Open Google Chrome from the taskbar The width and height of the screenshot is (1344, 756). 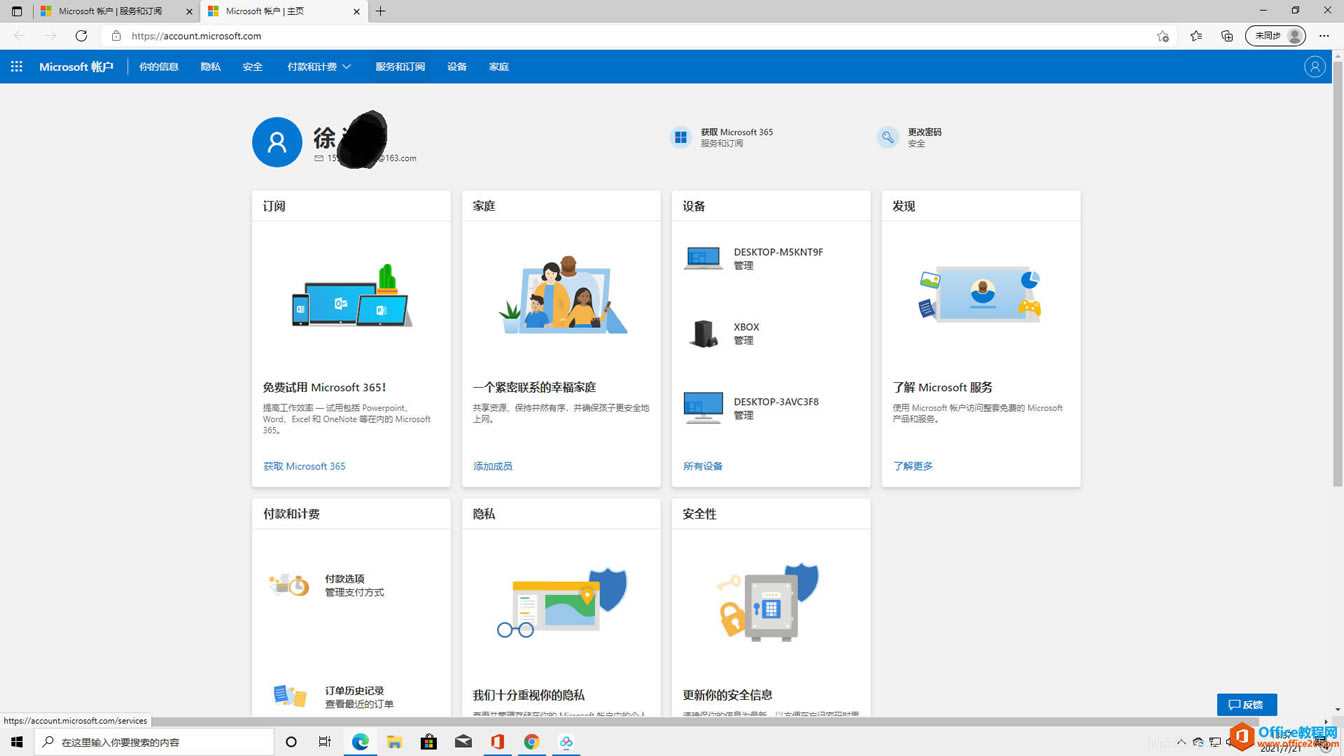pyautogui.click(x=531, y=742)
